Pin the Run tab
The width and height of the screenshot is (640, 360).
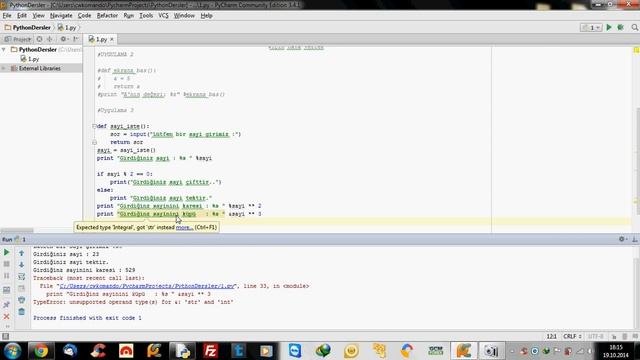coord(7,304)
